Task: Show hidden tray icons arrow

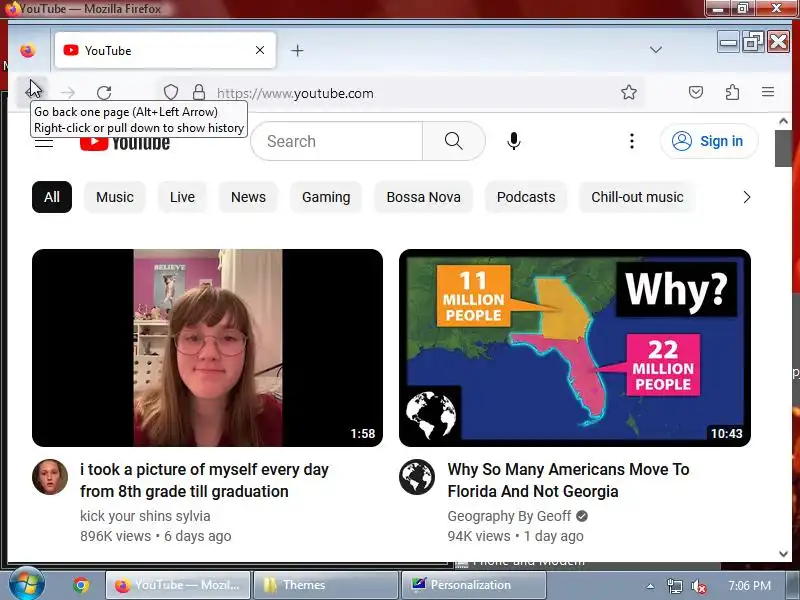Action: [x=650, y=586]
